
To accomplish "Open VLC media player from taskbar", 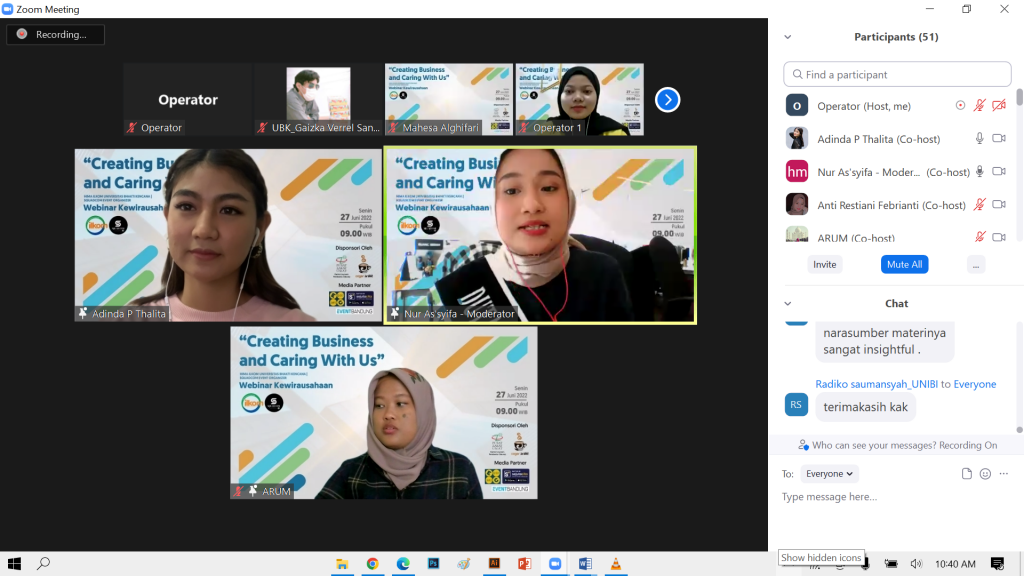I will tap(616, 564).
